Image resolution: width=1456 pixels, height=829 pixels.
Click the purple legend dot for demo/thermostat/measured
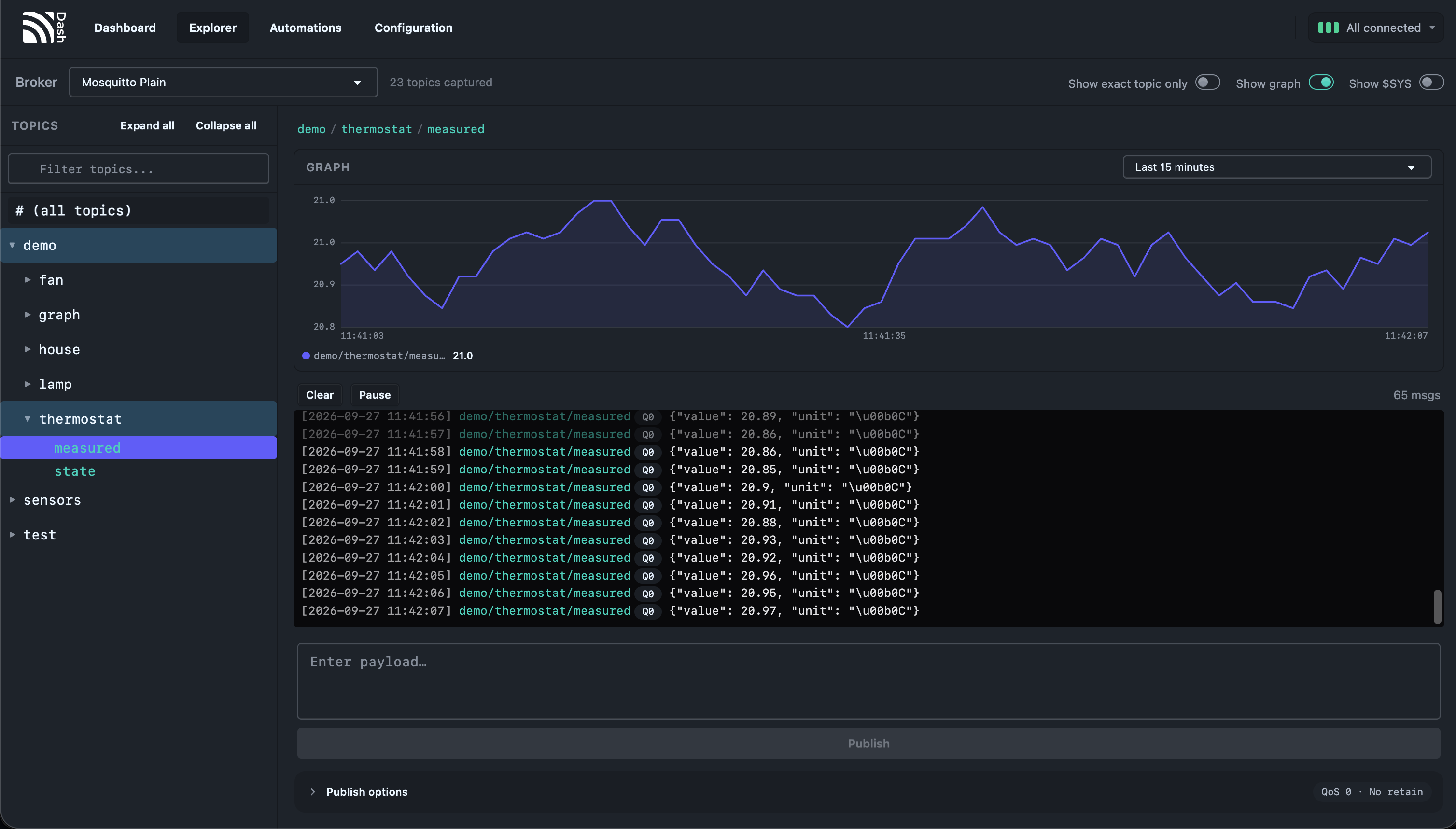(x=306, y=356)
